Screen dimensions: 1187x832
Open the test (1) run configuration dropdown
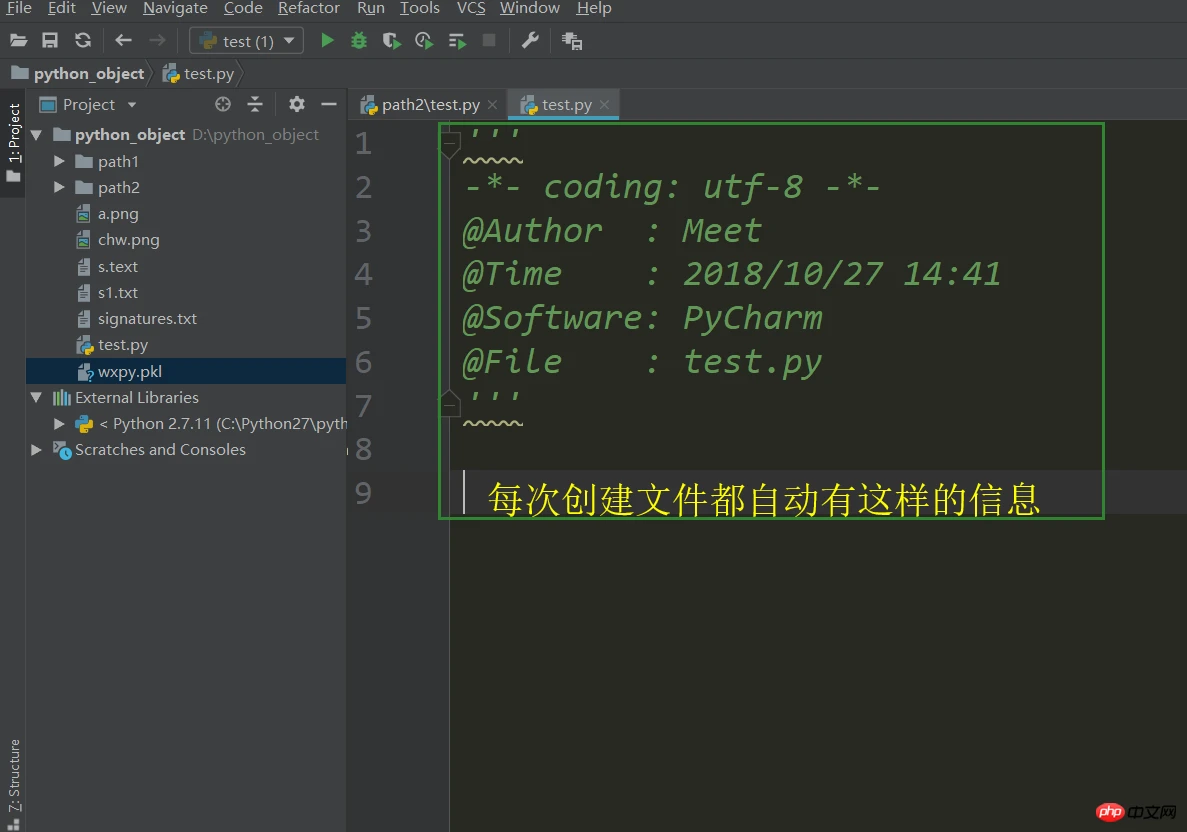tap(246, 41)
